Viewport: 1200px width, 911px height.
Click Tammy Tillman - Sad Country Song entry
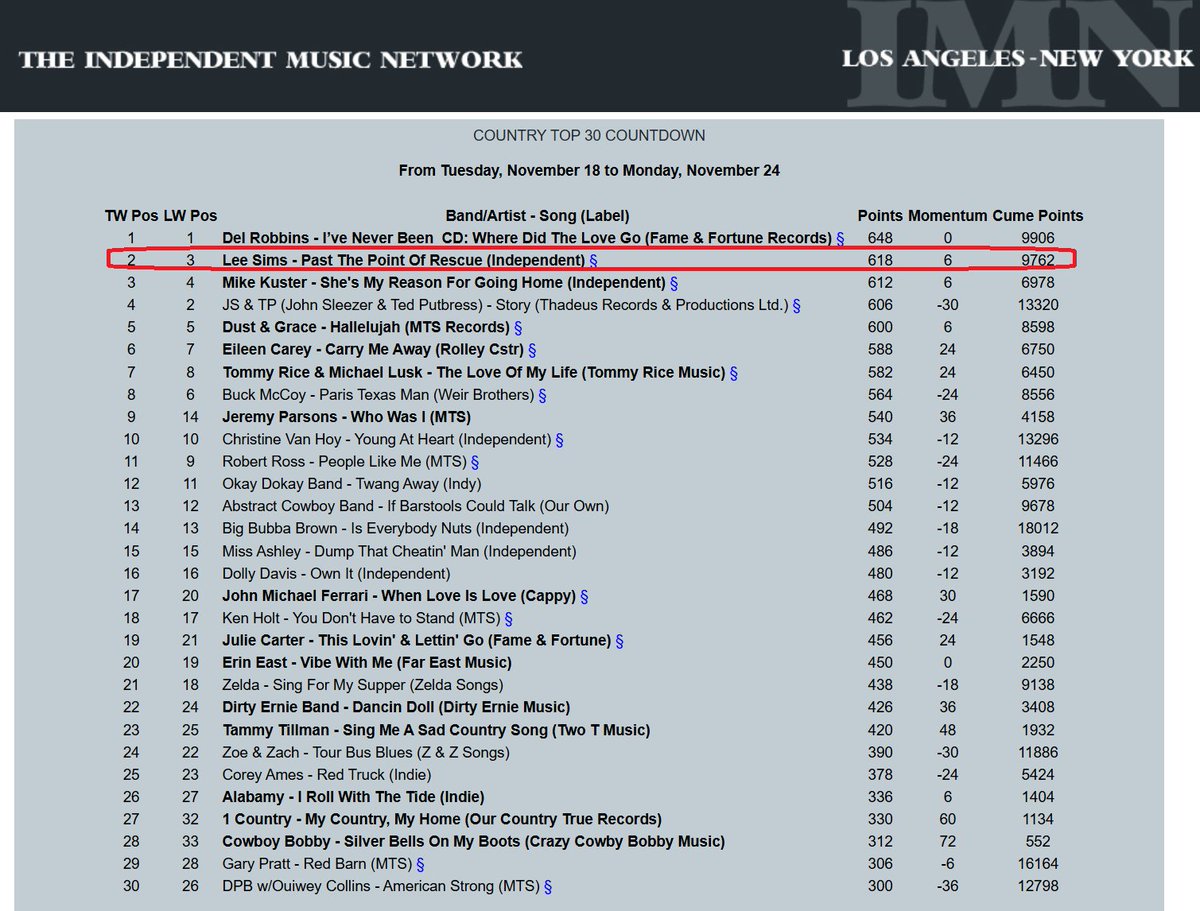pyautogui.click(x=436, y=730)
